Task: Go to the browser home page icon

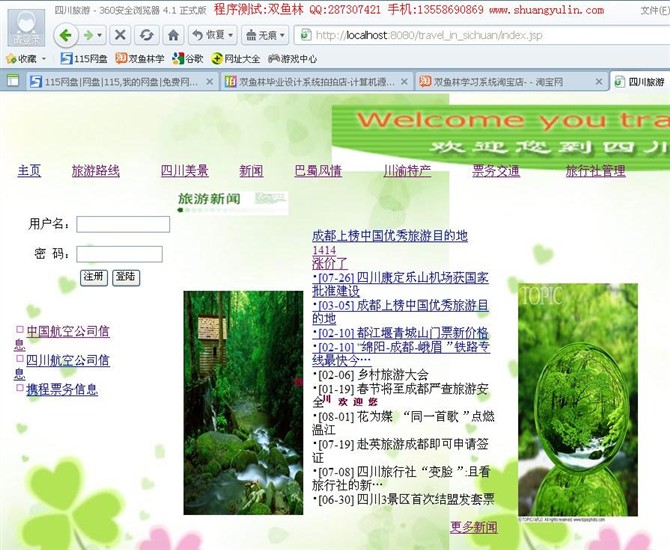Action: (x=173, y=35)
